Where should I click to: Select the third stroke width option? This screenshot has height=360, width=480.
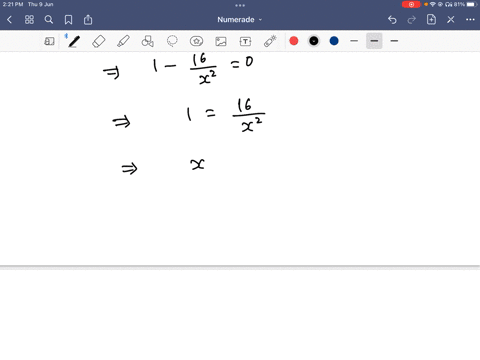[394, 41]
